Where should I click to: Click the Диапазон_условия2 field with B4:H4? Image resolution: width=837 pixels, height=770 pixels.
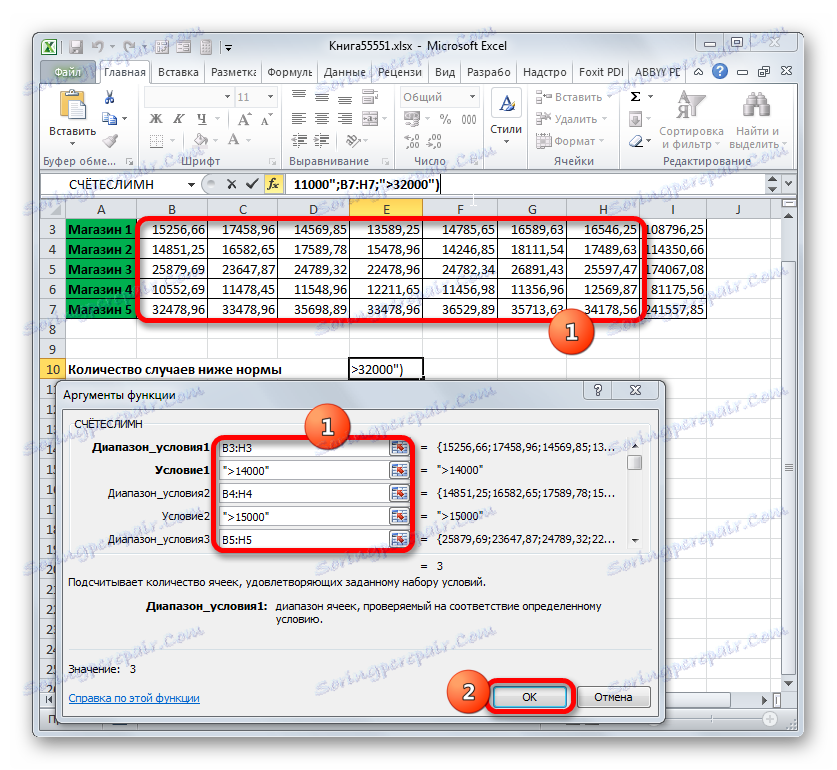click(305, 494)
